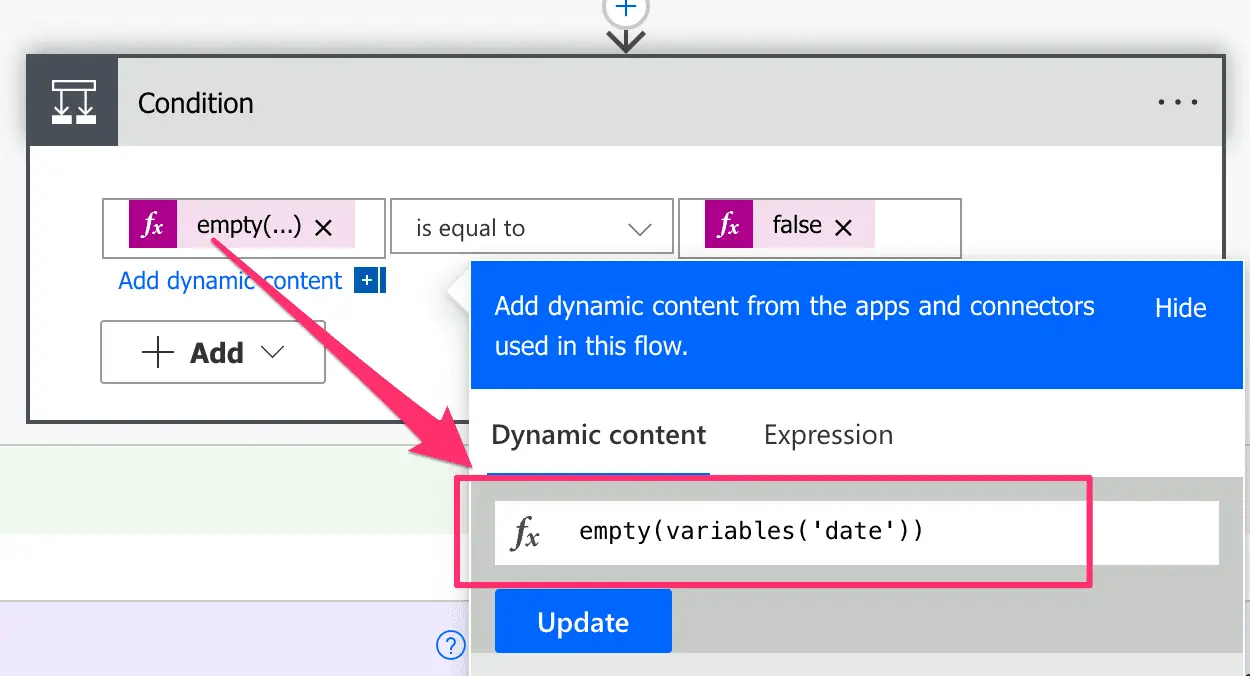Click the help question mark icon
This screenshot has height=676, width=1250.
pos(451,646)
